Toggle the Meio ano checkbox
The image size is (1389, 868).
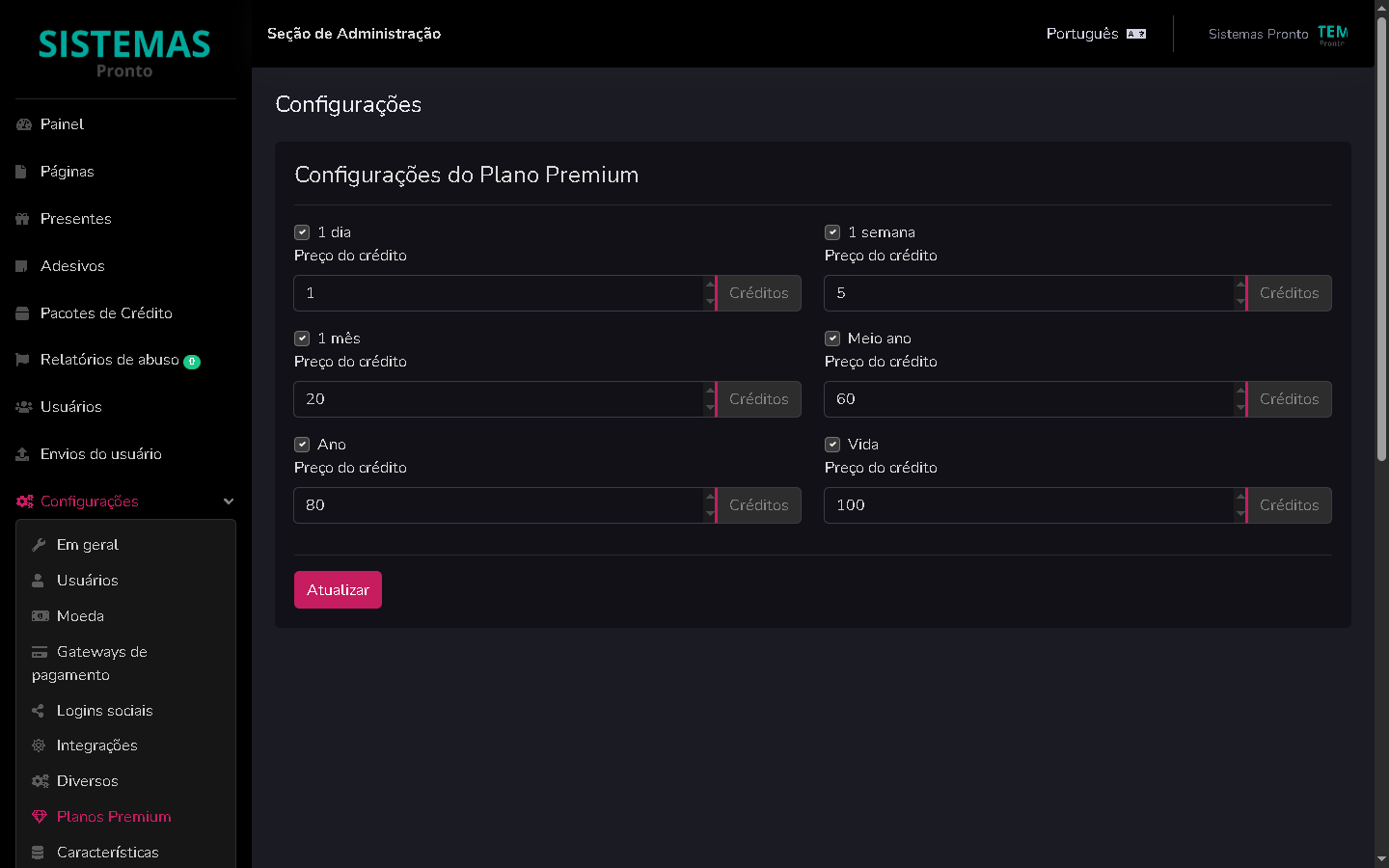point(832,339)
